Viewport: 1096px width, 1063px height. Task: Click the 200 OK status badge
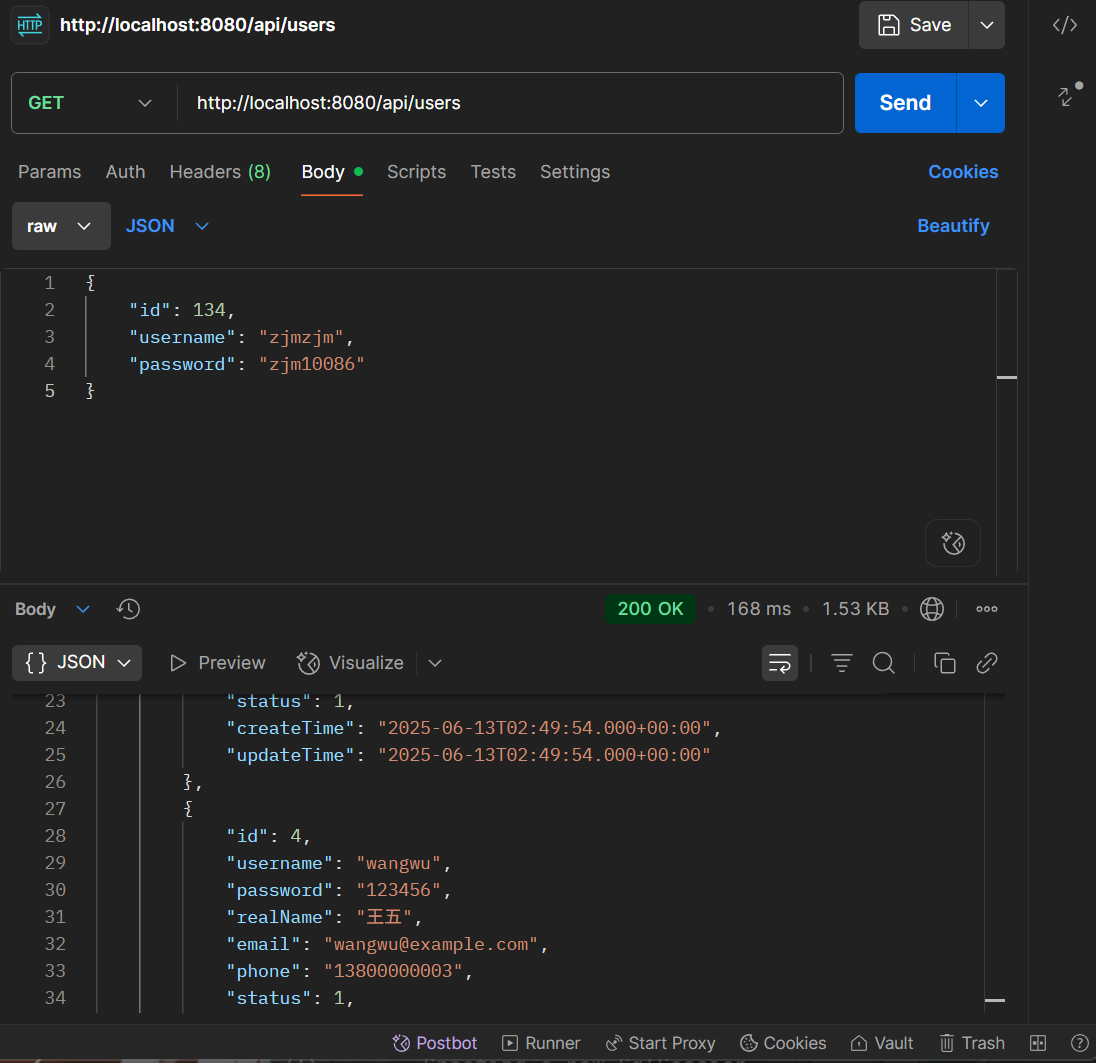(650, 609)
